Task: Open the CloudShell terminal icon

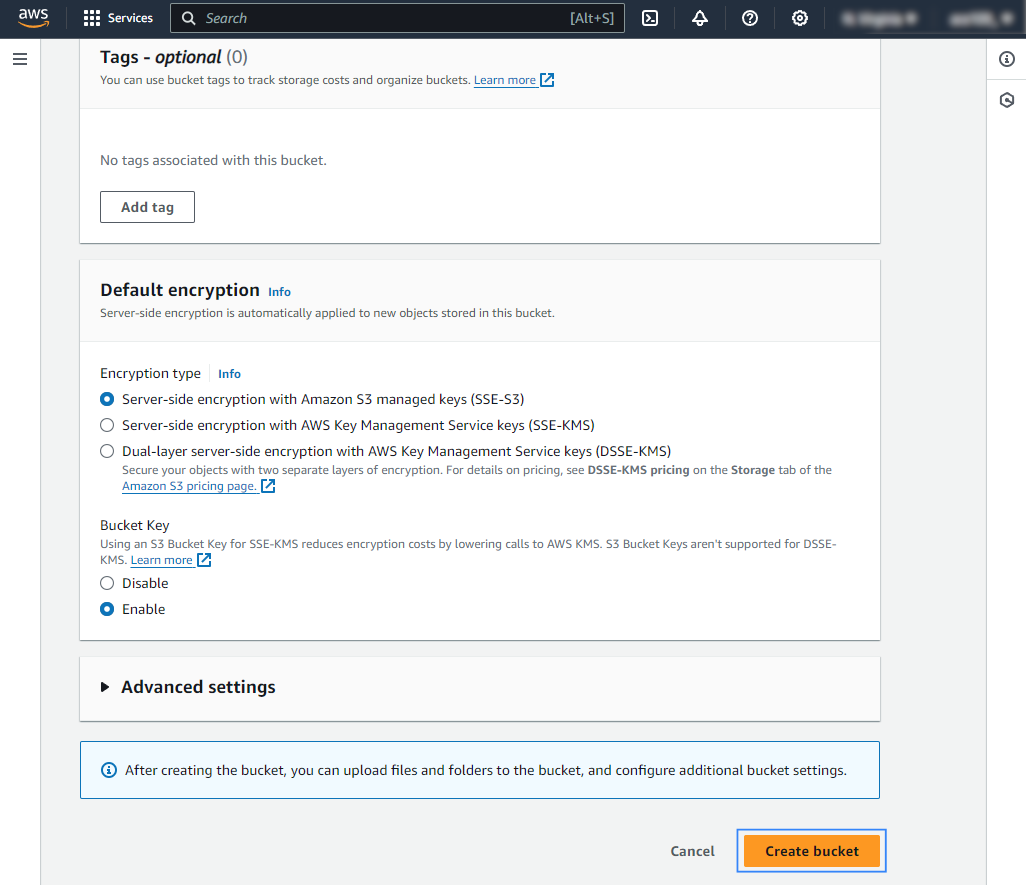Action: pos(650,18)
